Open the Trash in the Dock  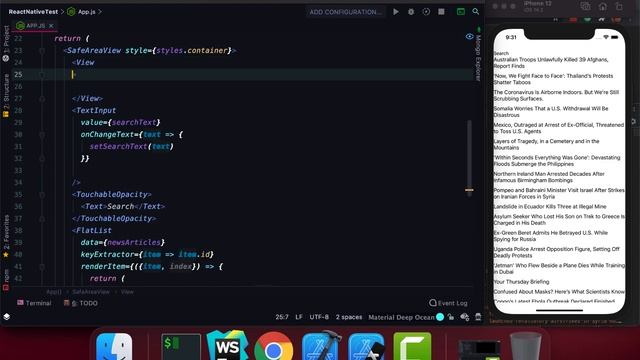pyautogui.click(x=526, y=346)
